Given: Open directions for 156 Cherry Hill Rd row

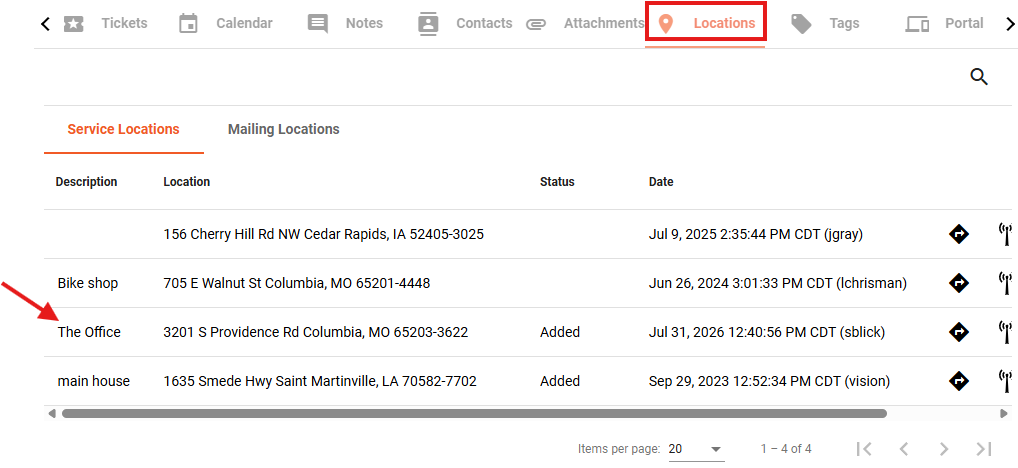Looking at the screenshot, I should click(958, 234).
